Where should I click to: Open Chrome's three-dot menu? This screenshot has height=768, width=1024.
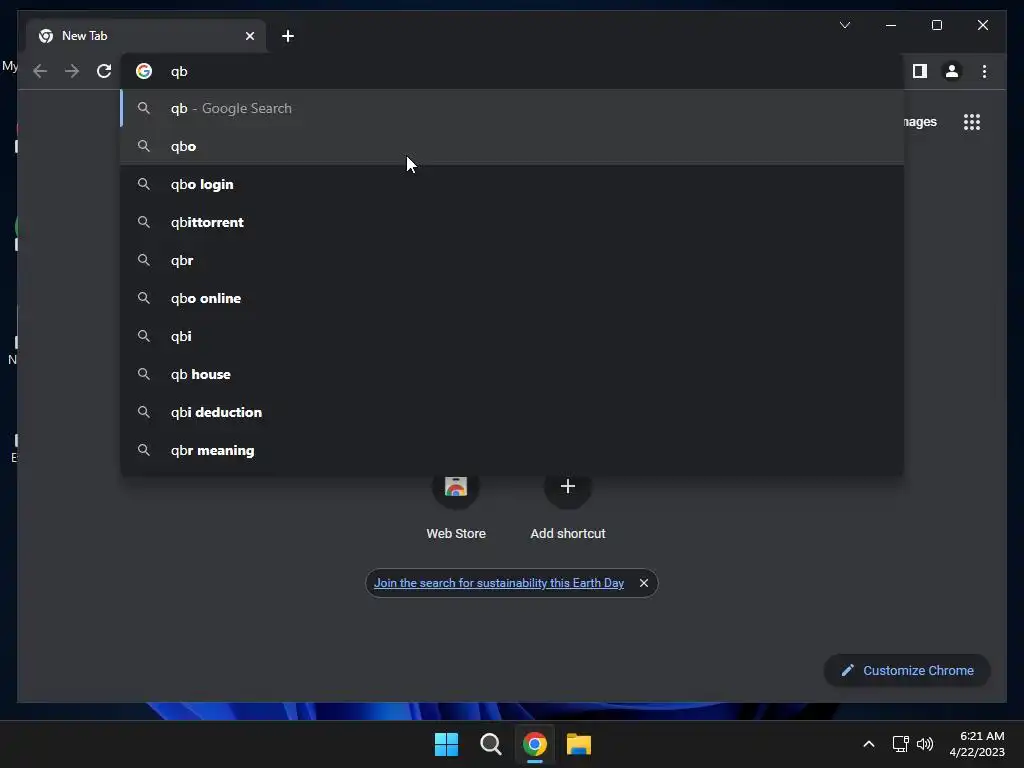tap(984, 71)
